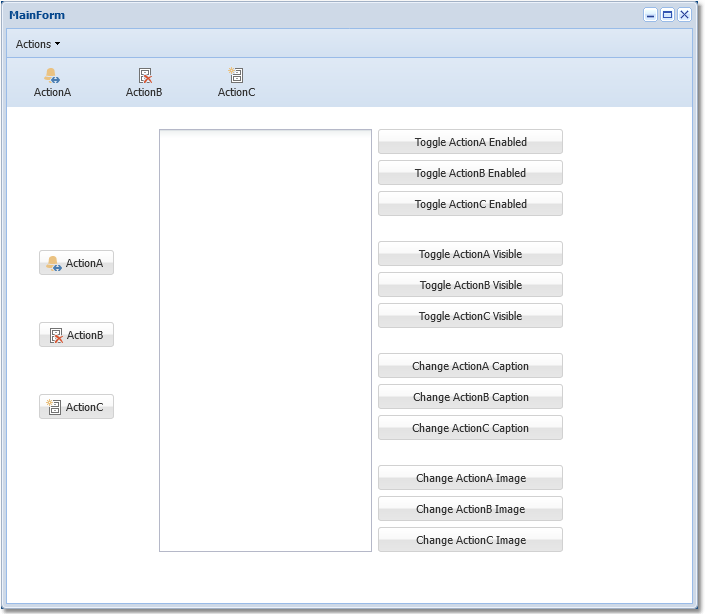Click the ActionC icon in the toolbar
Viewport: 705px width, 616px height.
pos(236,76)
